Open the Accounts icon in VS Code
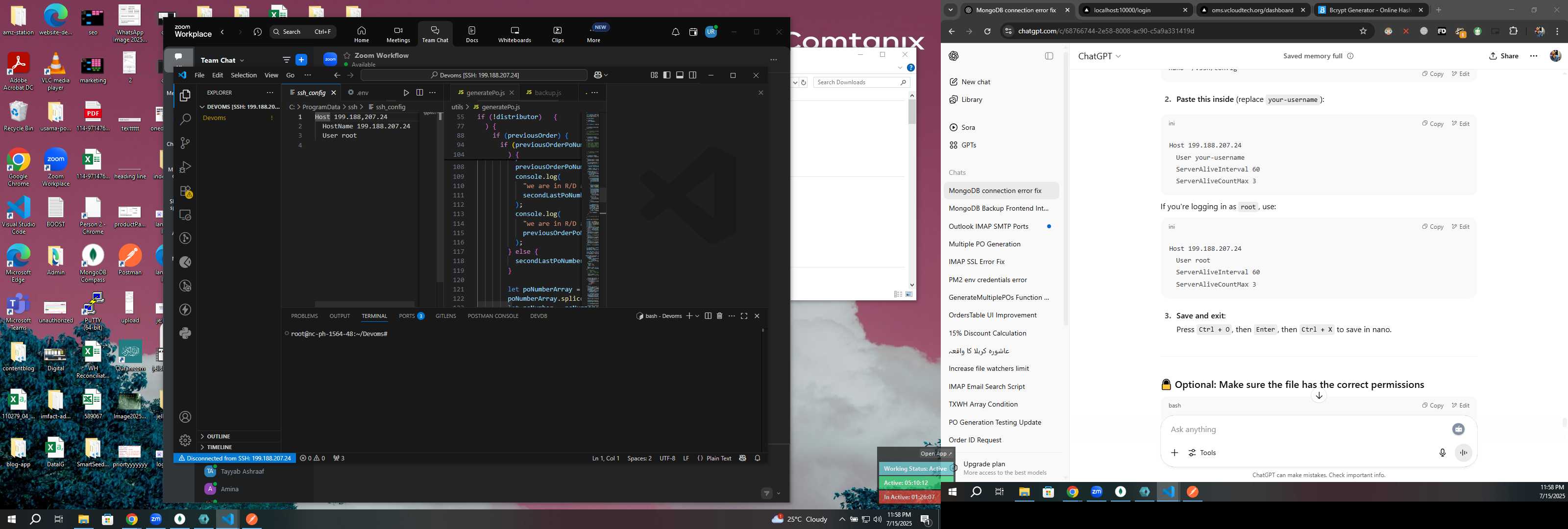The width and height of the screenshot is (1568, 529). [186, 417]
